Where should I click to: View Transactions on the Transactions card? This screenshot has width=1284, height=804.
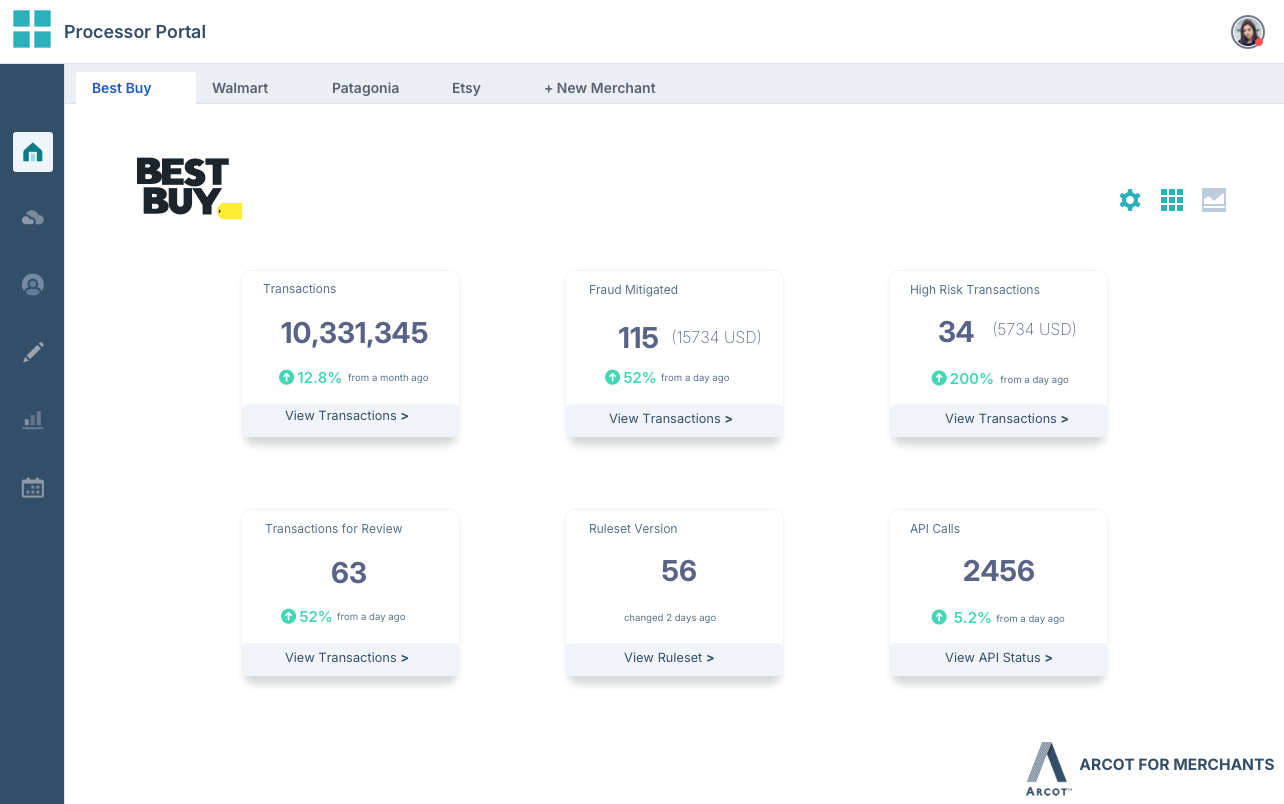click(347, 416)
